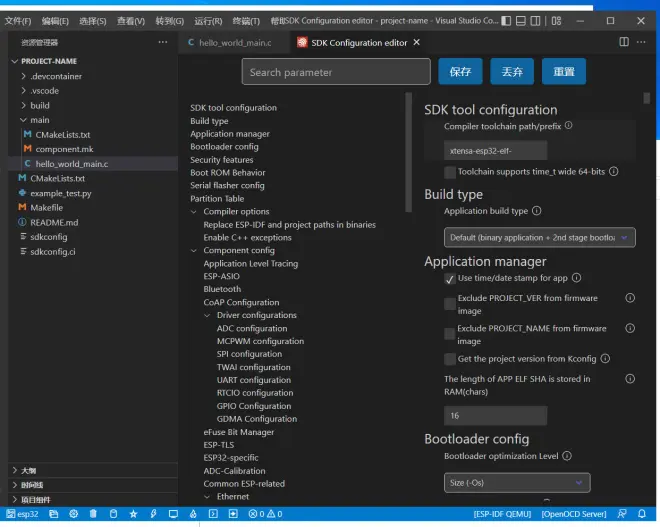Viewport: 660px width, 527px height.
Task: Click OpenOCD Server in status bar
Action: (x=574, y=514)
